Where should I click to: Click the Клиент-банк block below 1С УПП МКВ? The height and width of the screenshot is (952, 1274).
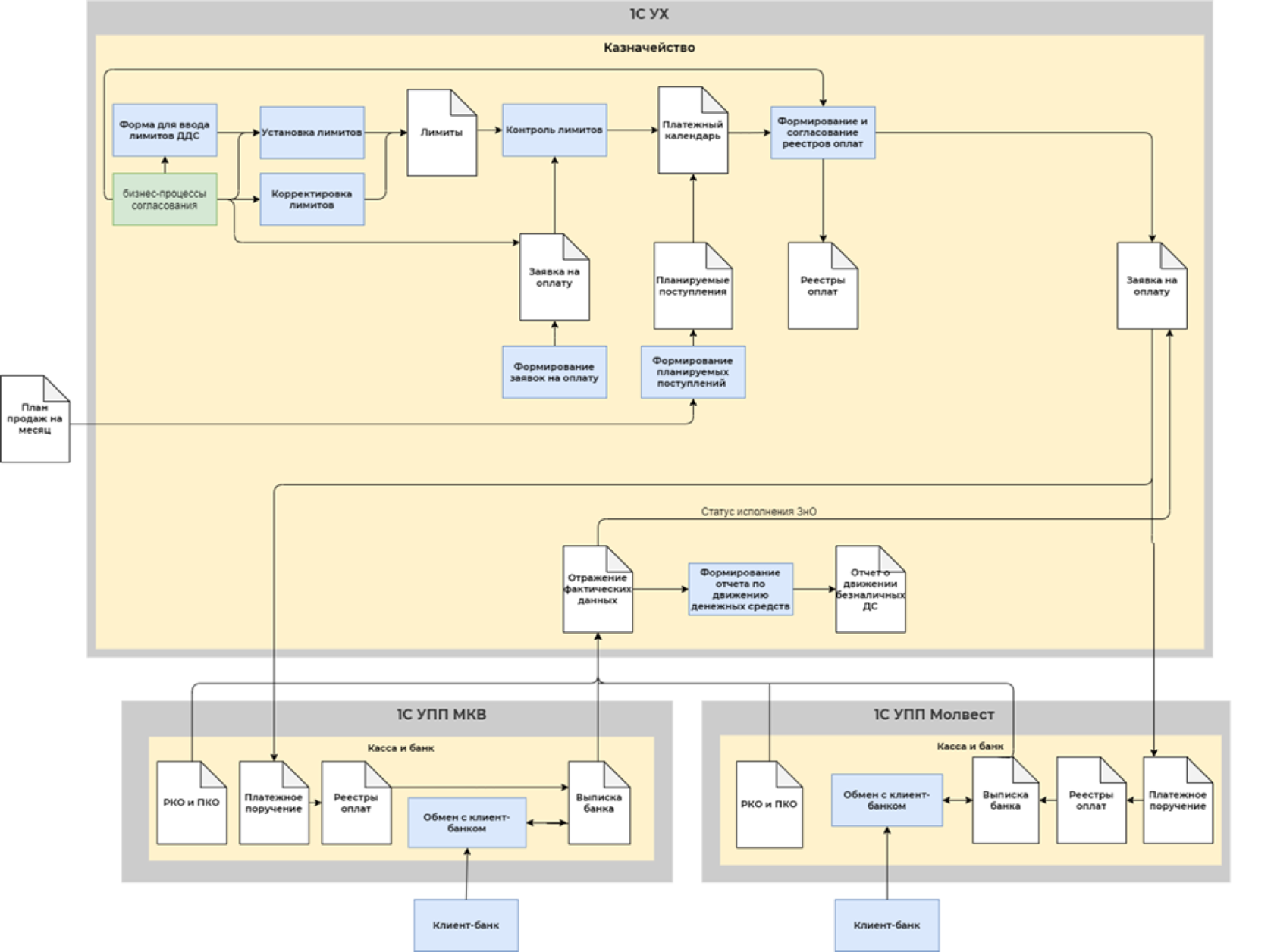point(466,925)
